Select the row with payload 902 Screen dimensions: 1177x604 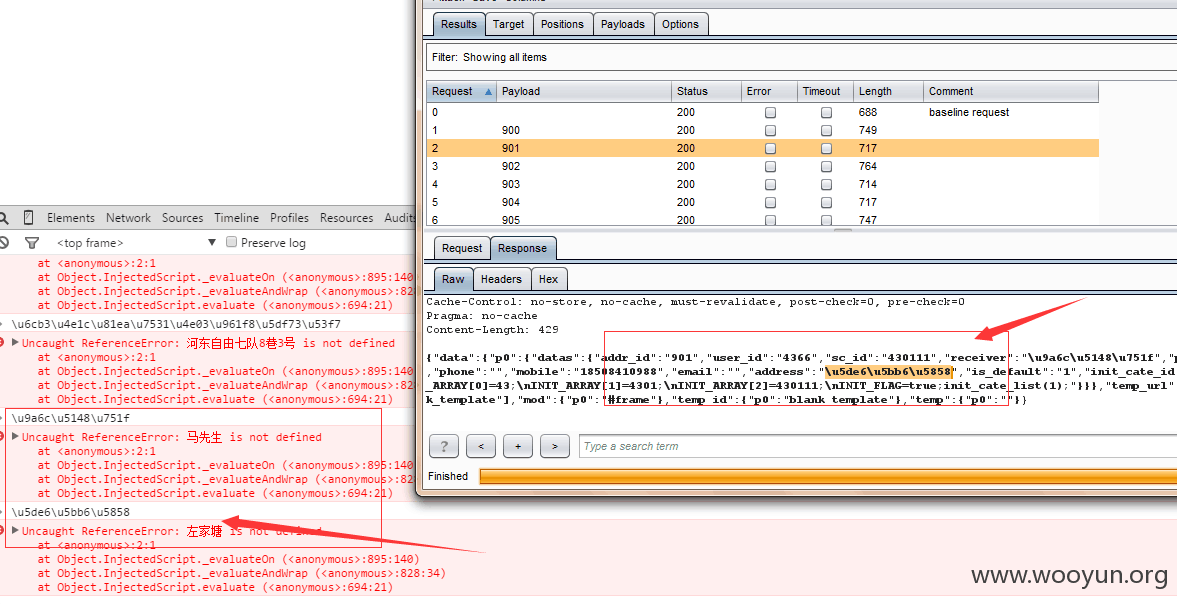tap(763, 167)
